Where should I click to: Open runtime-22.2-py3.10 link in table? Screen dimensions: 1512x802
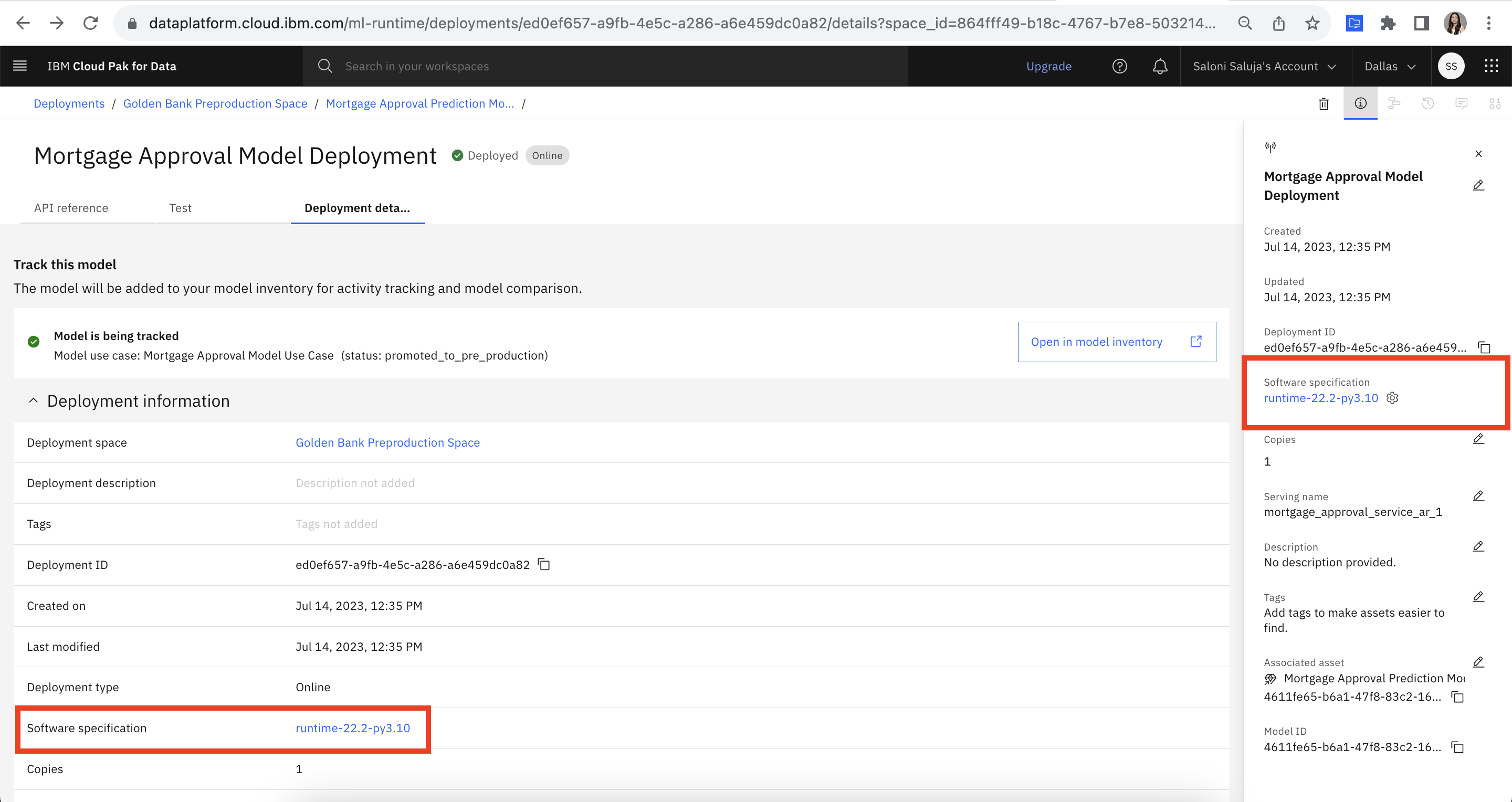353,727
